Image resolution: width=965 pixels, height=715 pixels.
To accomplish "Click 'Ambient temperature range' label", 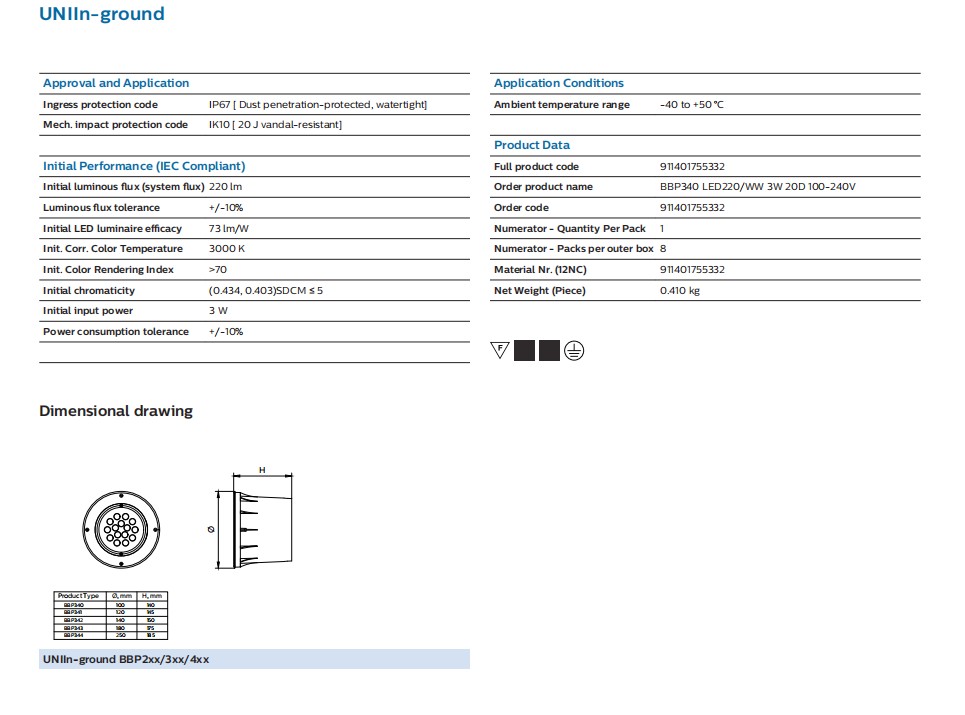I will pyautogui.click(x=562, y=105).
